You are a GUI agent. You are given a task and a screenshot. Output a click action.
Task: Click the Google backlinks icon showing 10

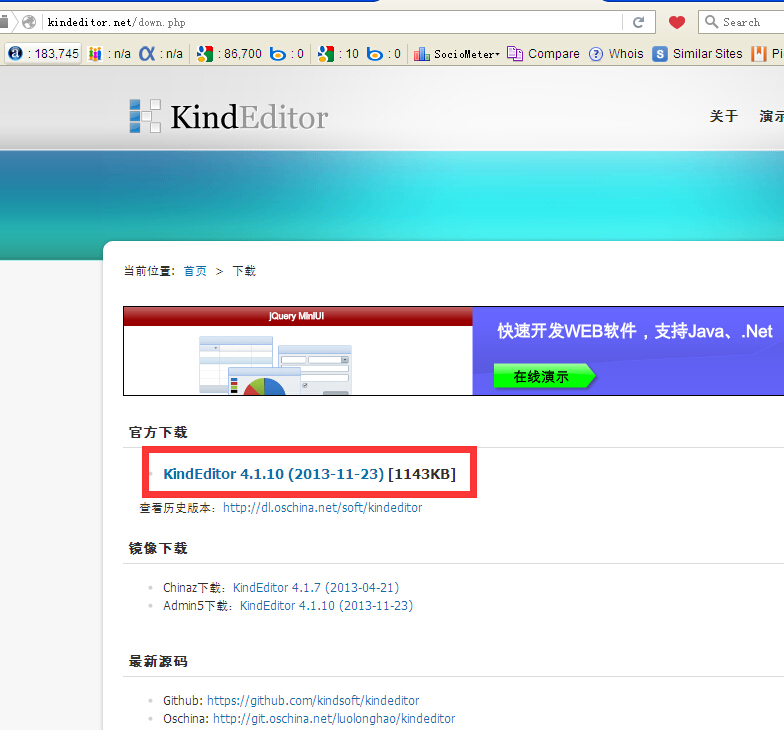click(326, 54)
